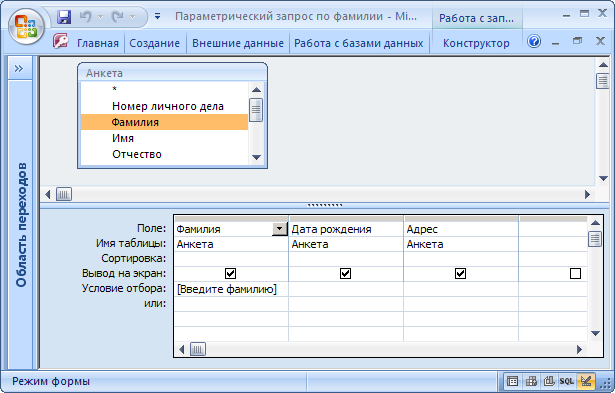The image size is (615, 393).
Task: Click the Access key icon beside Главная
Action: click(x=61, y=41)
